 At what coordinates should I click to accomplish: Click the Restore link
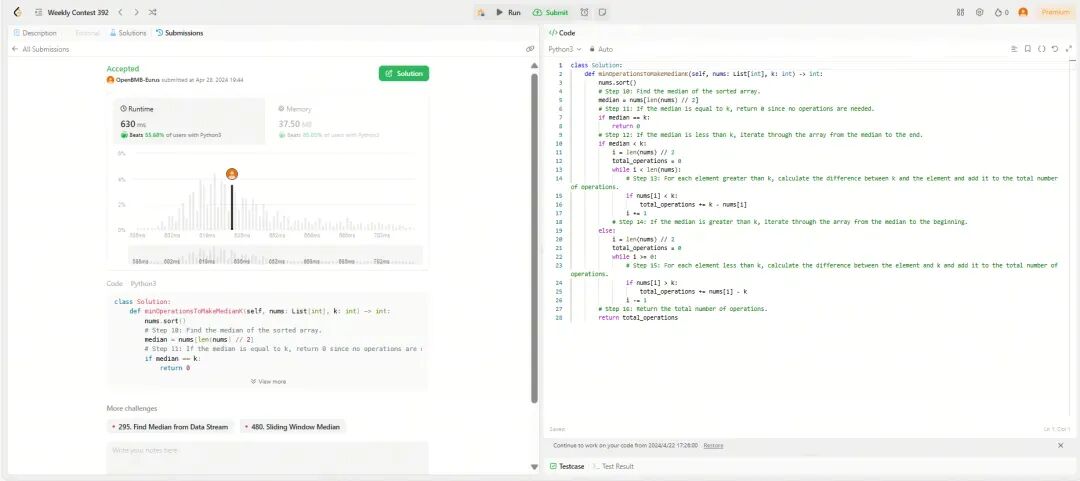(714, 446)
